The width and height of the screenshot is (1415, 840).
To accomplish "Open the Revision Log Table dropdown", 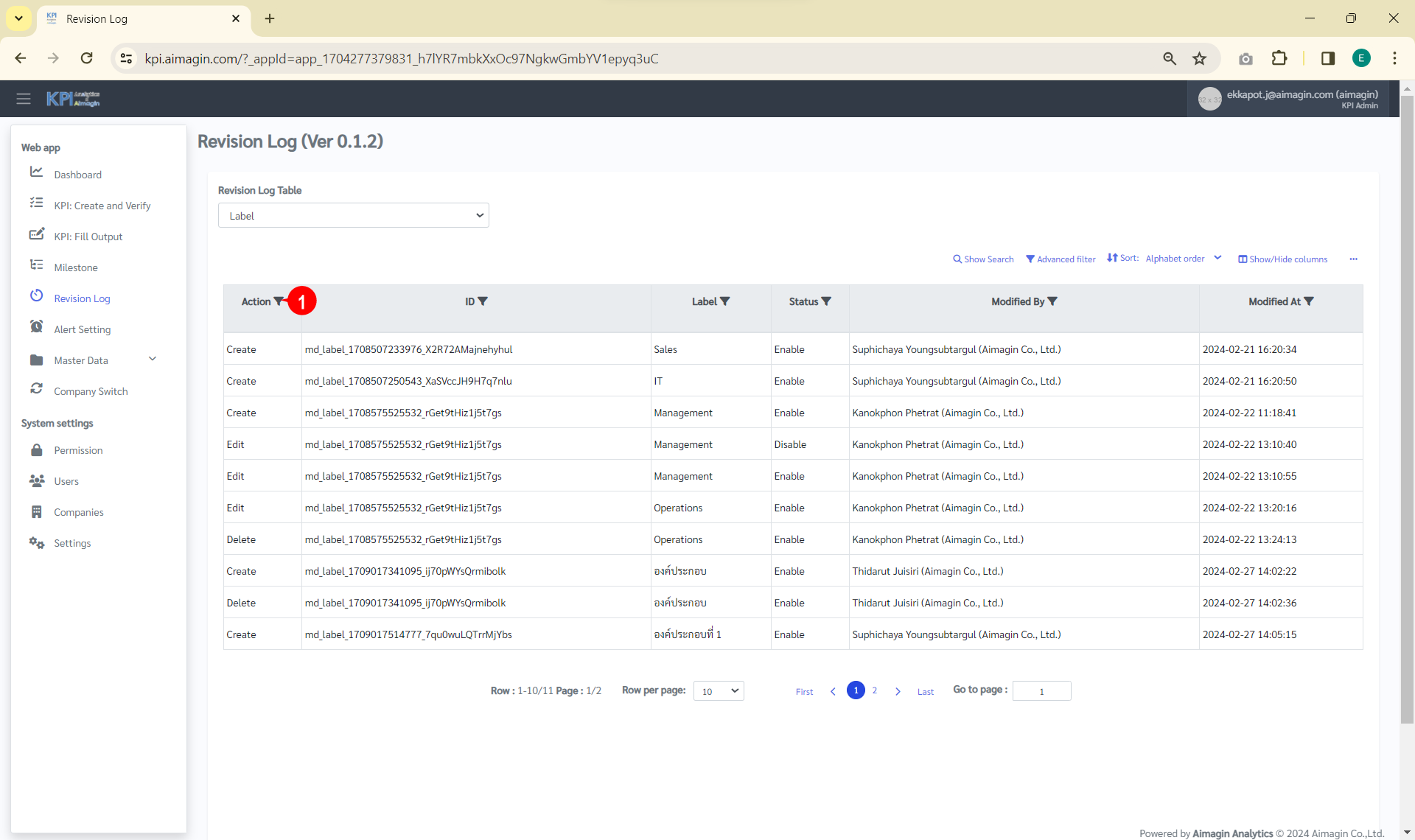I will click(x=354, y=216).
